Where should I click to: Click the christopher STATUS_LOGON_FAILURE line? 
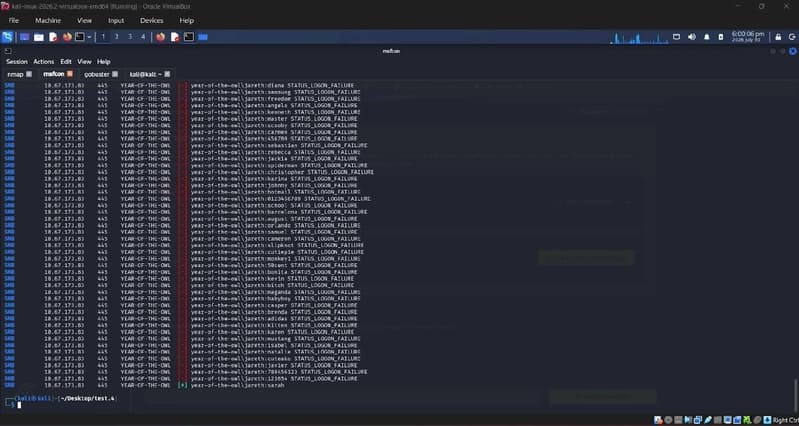[x=189, y=172]
